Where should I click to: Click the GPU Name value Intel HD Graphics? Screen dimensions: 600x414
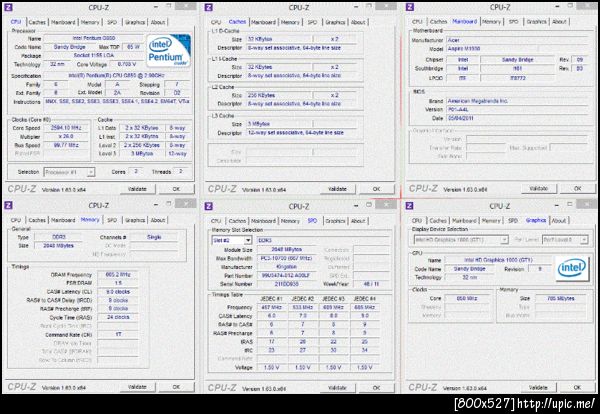pyautogui.click(x=498, y=260)
